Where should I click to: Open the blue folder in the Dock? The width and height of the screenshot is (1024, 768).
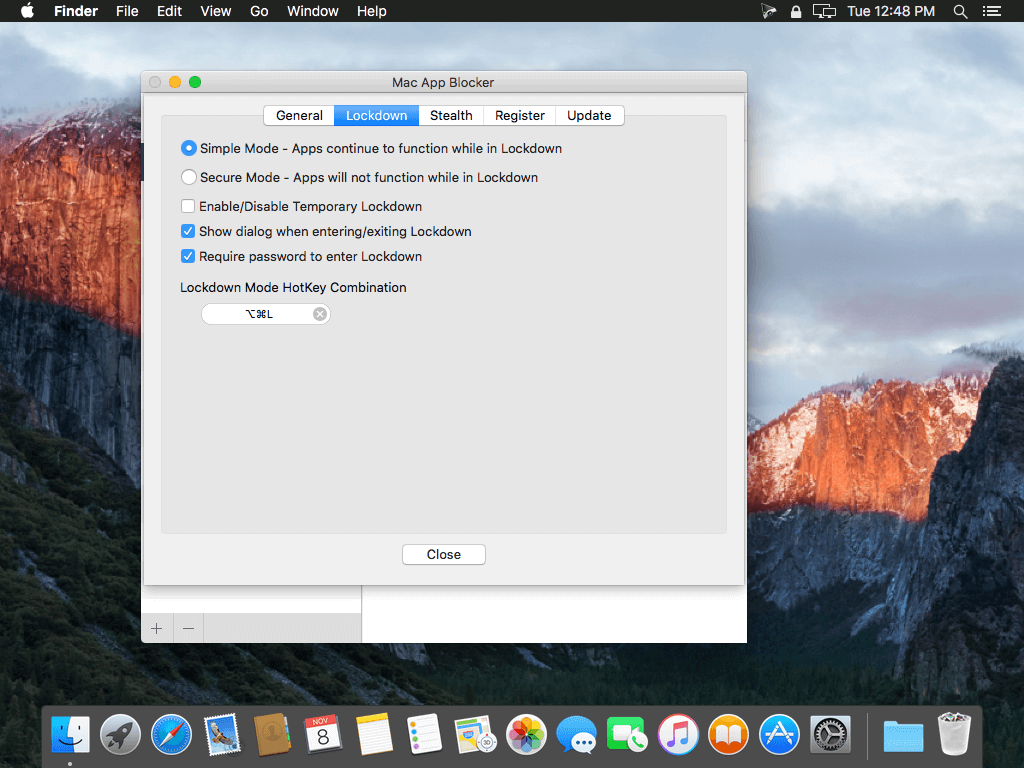point(903,735)
